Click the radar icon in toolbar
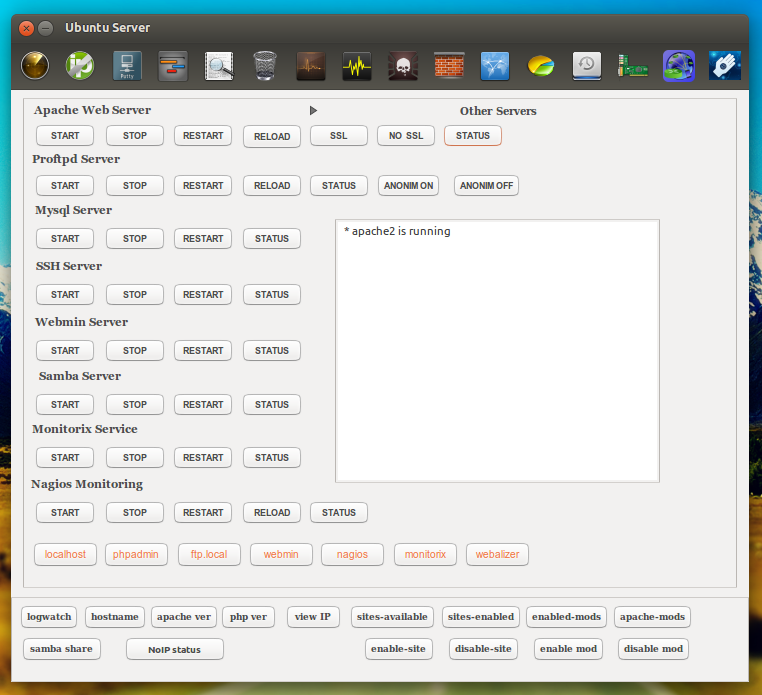The height and width of the screenshot is (695, 762). [35, 66]
